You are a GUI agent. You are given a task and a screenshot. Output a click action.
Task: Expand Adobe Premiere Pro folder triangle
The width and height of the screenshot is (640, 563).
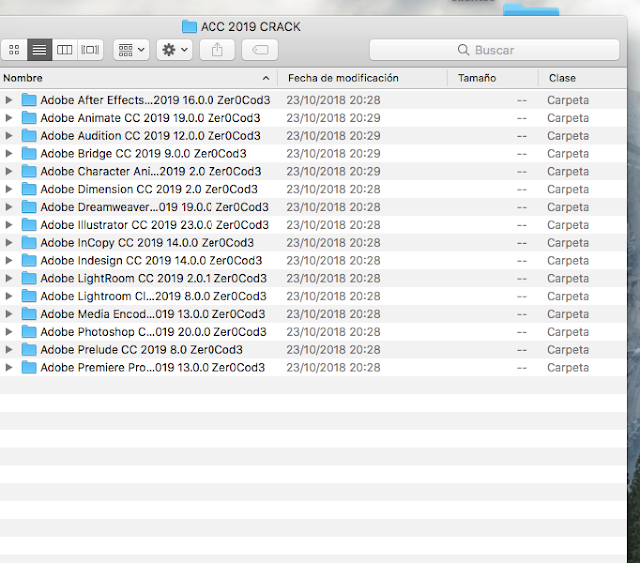[x=9, y=367]
